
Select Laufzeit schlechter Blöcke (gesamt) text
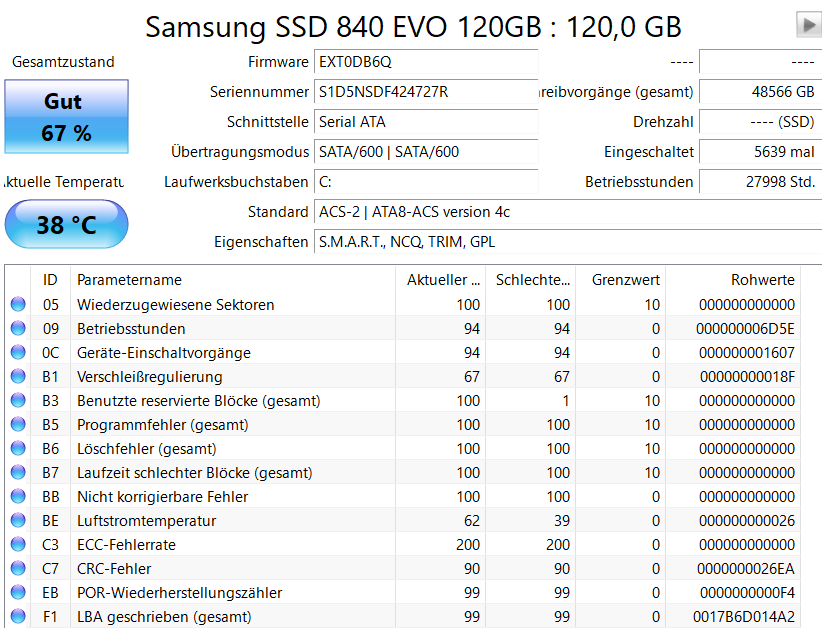pyautogui.click(x=194, y=473)
